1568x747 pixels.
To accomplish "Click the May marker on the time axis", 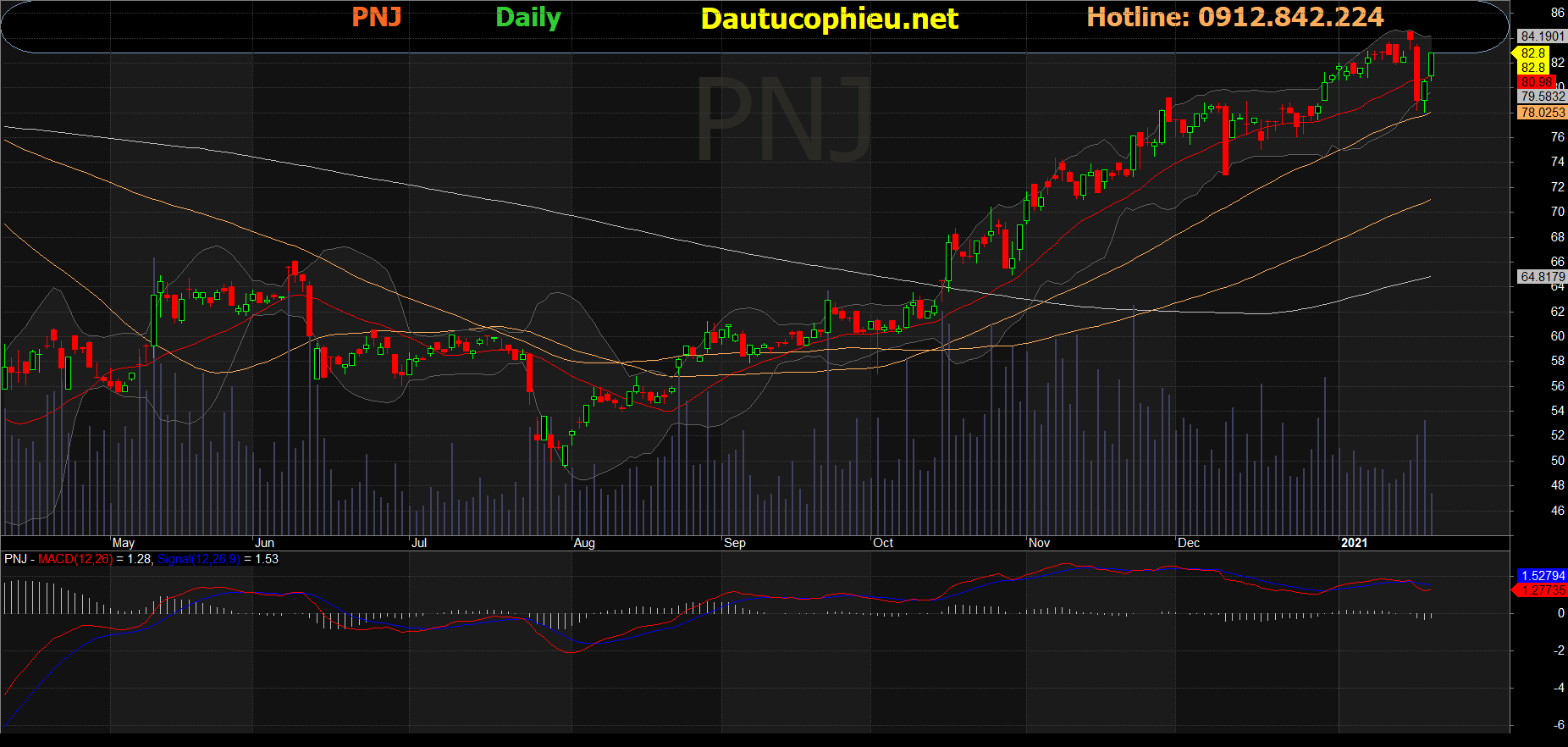I will [124, 543].
